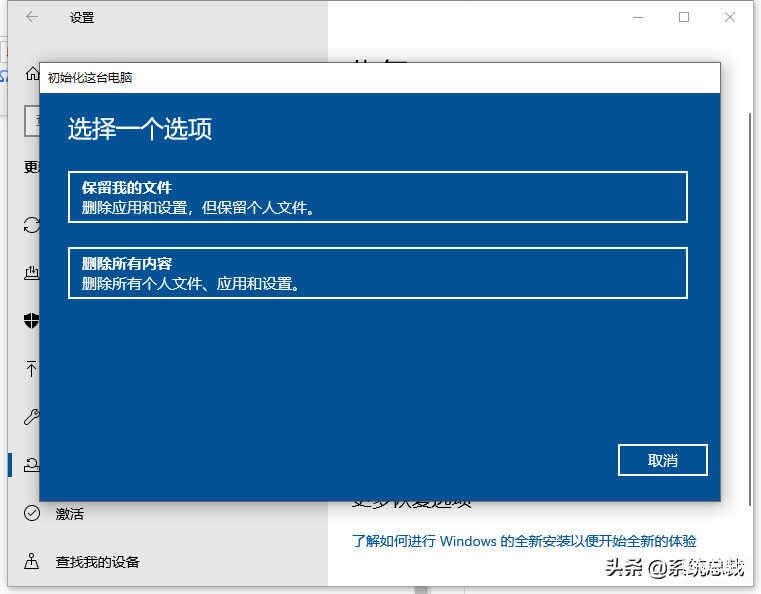The width and height of the screenshot is (761, 594).
Task: Click the back arrow in Settings header
Action: click(x=32, y=17)
